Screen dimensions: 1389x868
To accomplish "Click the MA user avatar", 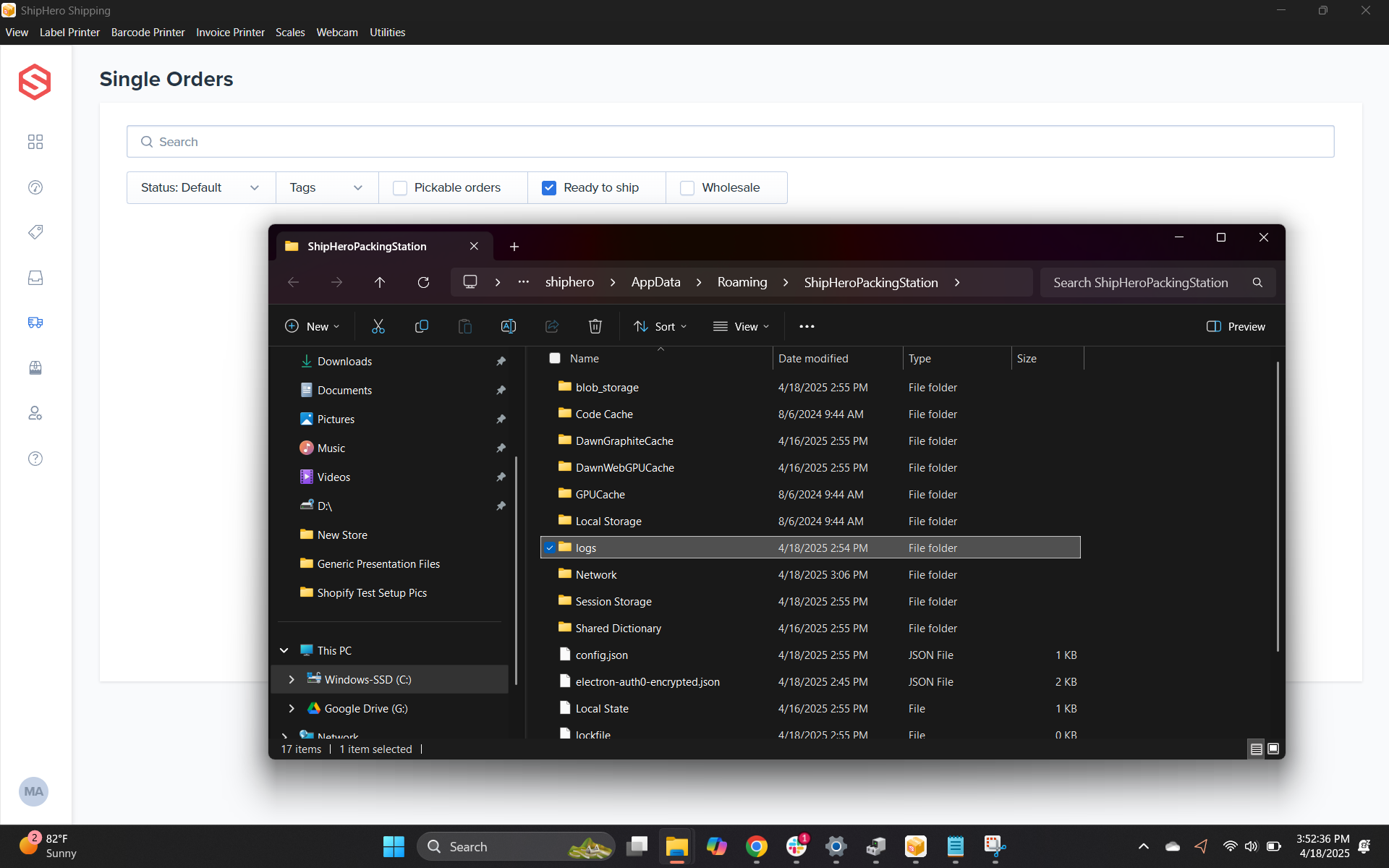I will [33, 791].
